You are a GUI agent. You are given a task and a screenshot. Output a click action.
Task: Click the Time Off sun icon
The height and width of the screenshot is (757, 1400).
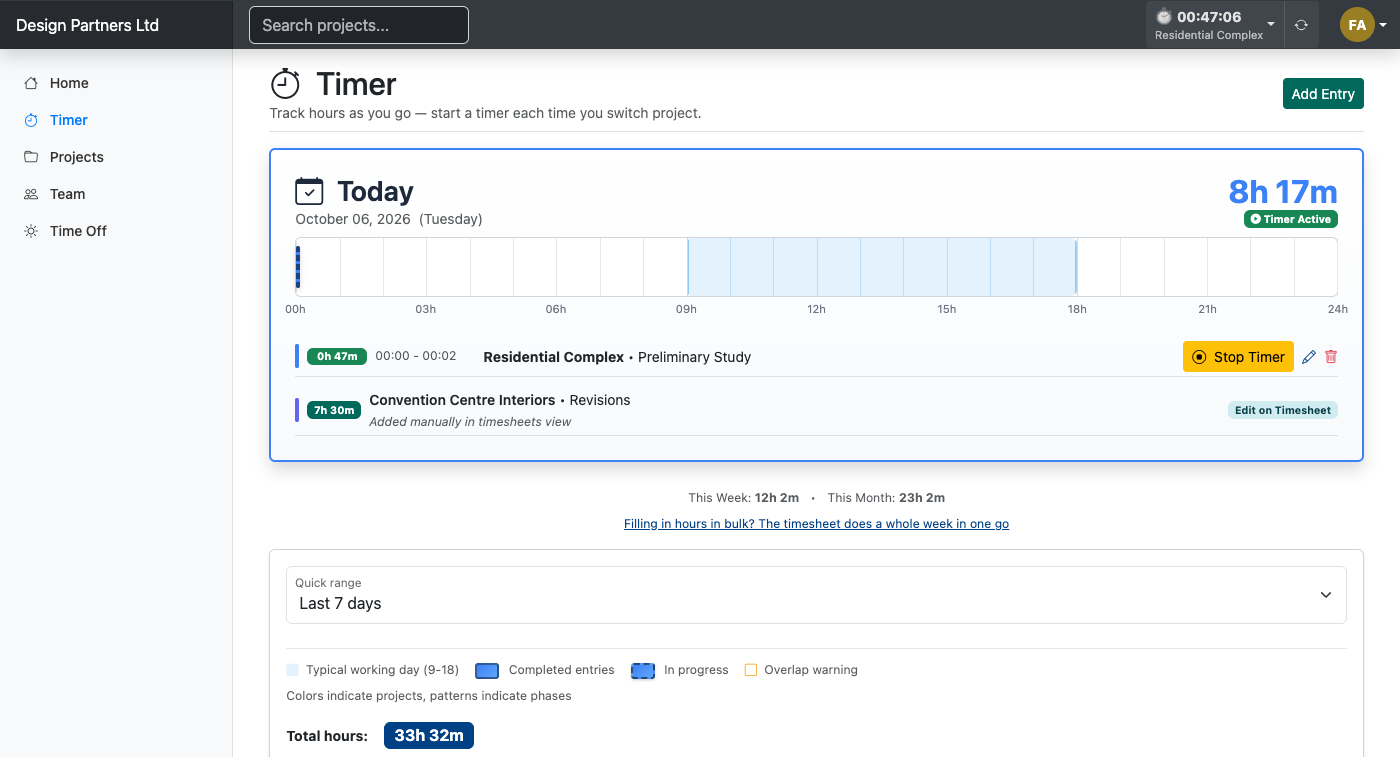tap(31, 231)
